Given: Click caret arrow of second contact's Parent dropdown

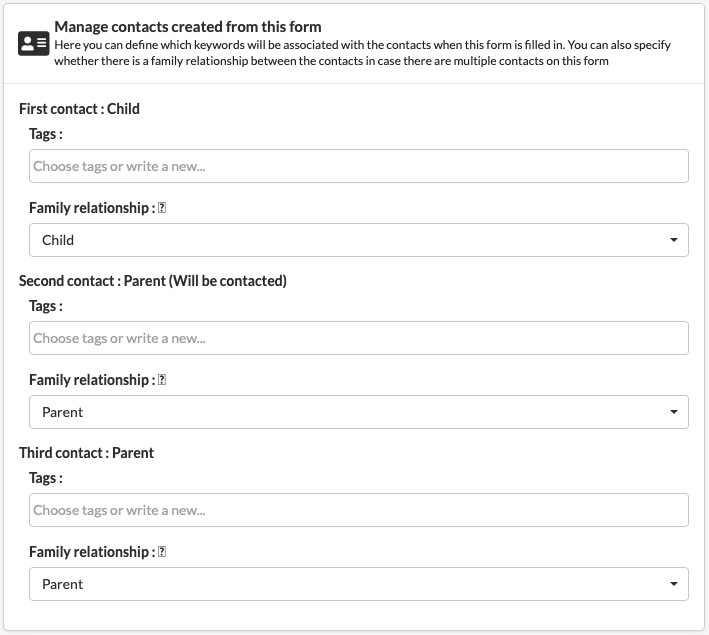Looking at the screenshot, I should click(x=674, y=412).
